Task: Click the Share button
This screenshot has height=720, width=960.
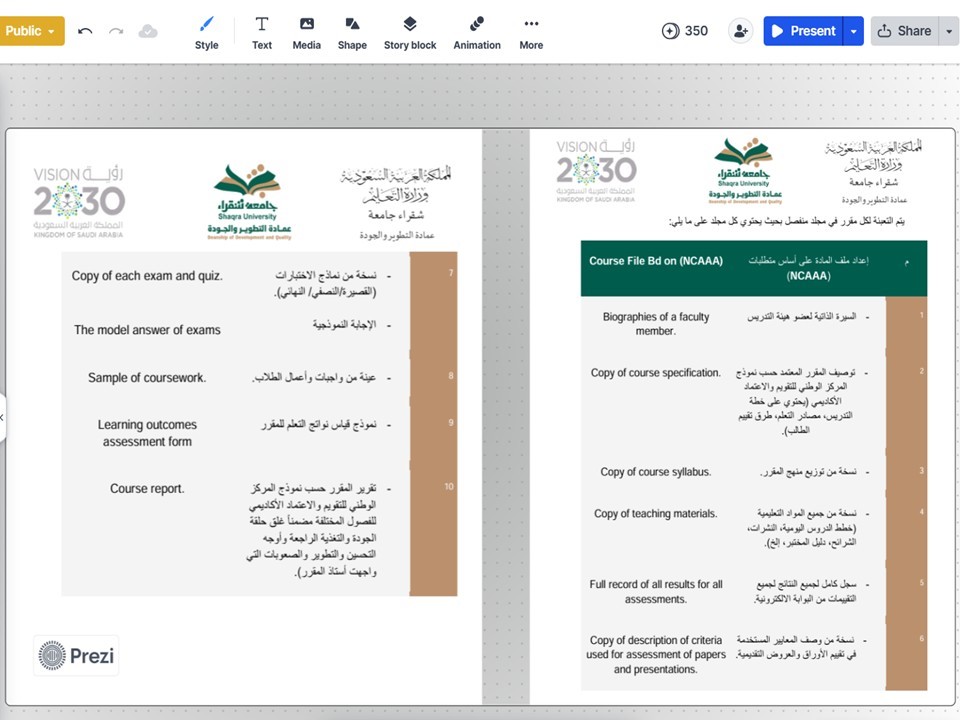Action: coord(904,31)
